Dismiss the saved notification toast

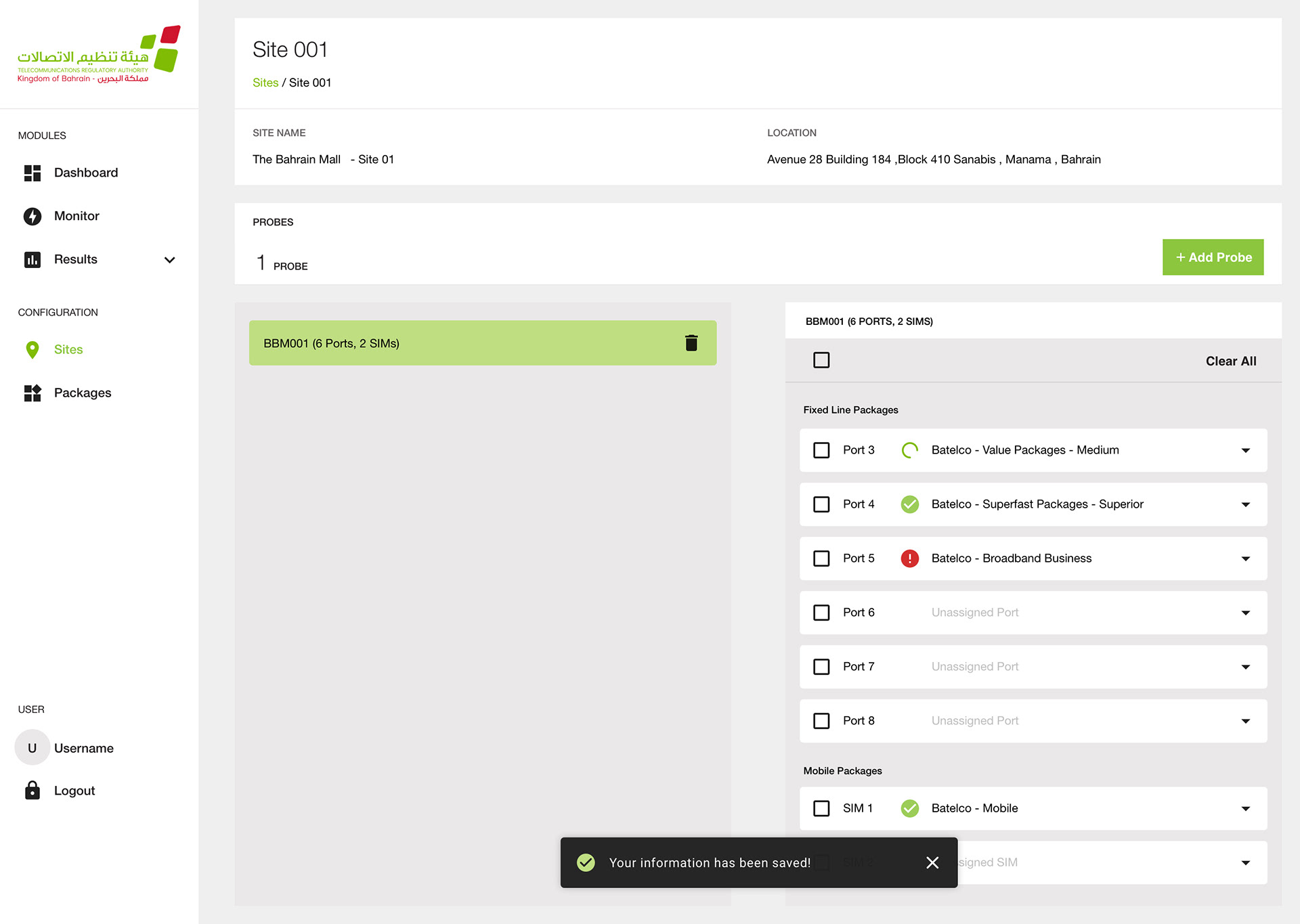[x=932, y=862]
